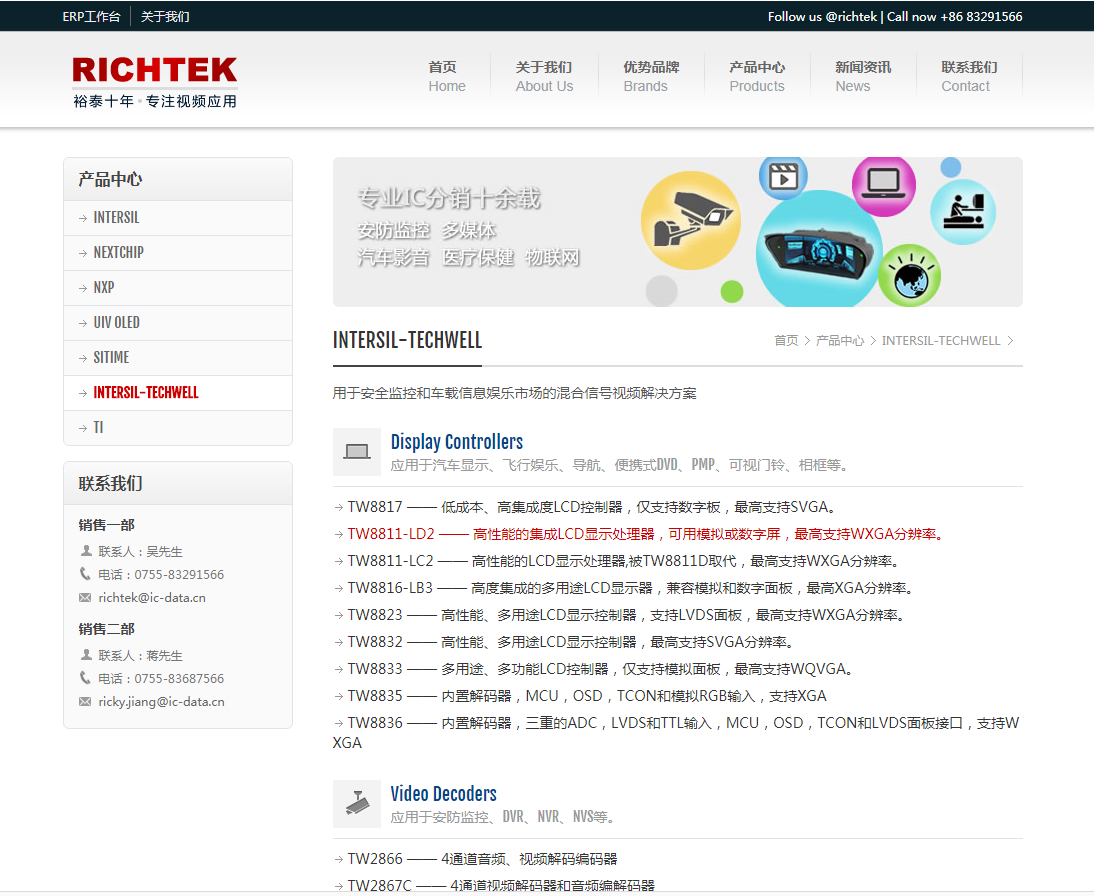
Task: Select NXP in the product sidebar
Action: point(178,288)
